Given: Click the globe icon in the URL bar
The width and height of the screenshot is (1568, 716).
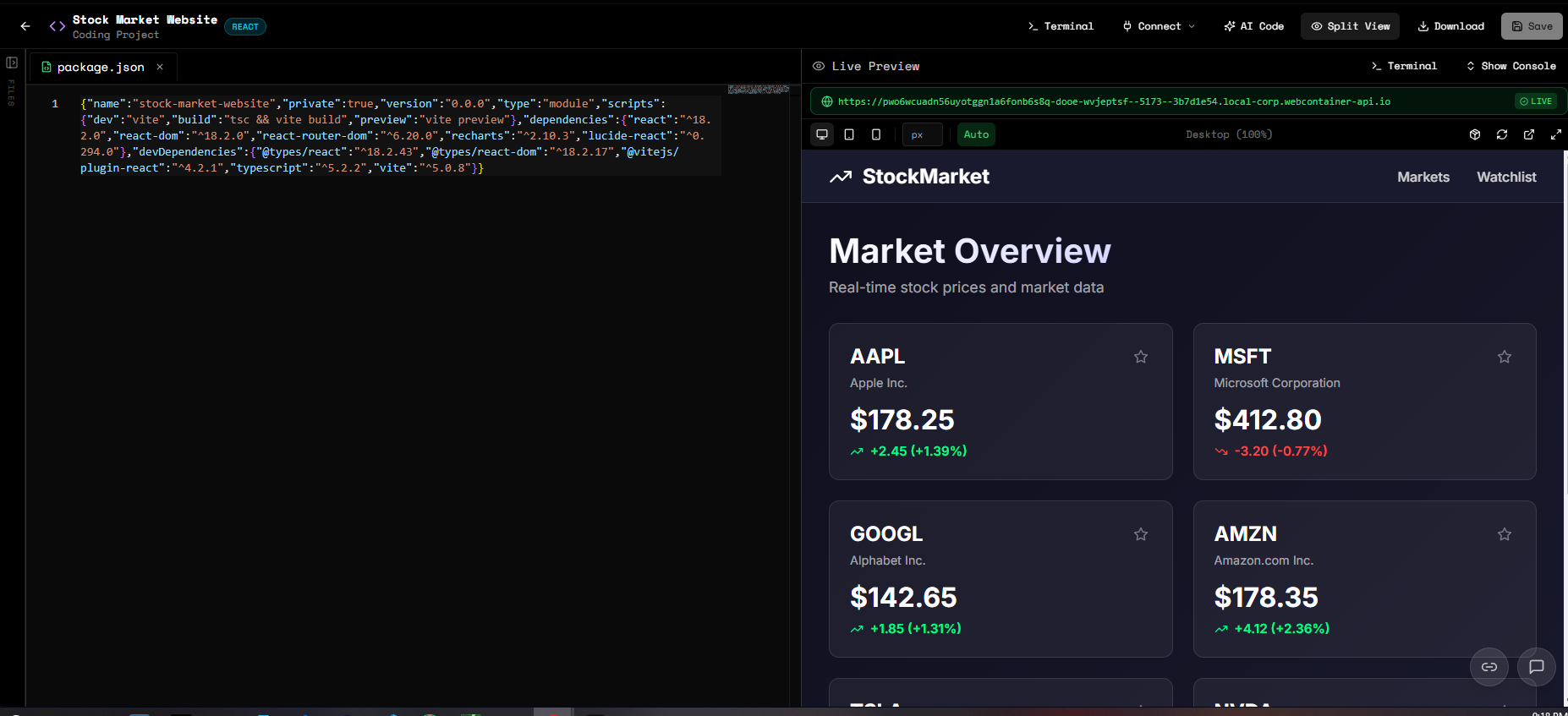Looking at the screenshot, I should coord(827,101).
